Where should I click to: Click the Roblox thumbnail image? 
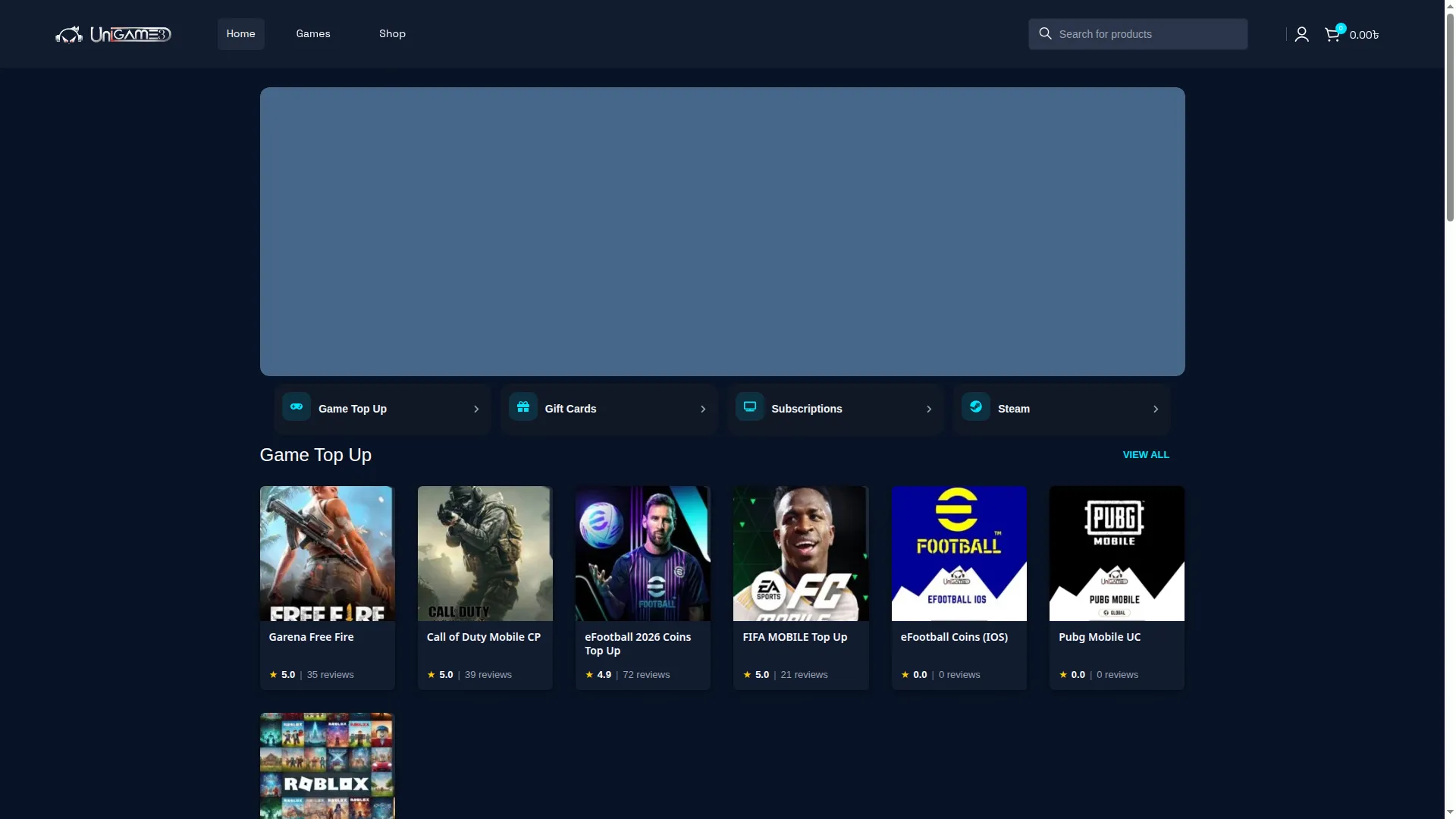pyautogui.click(x=328, y=766)
